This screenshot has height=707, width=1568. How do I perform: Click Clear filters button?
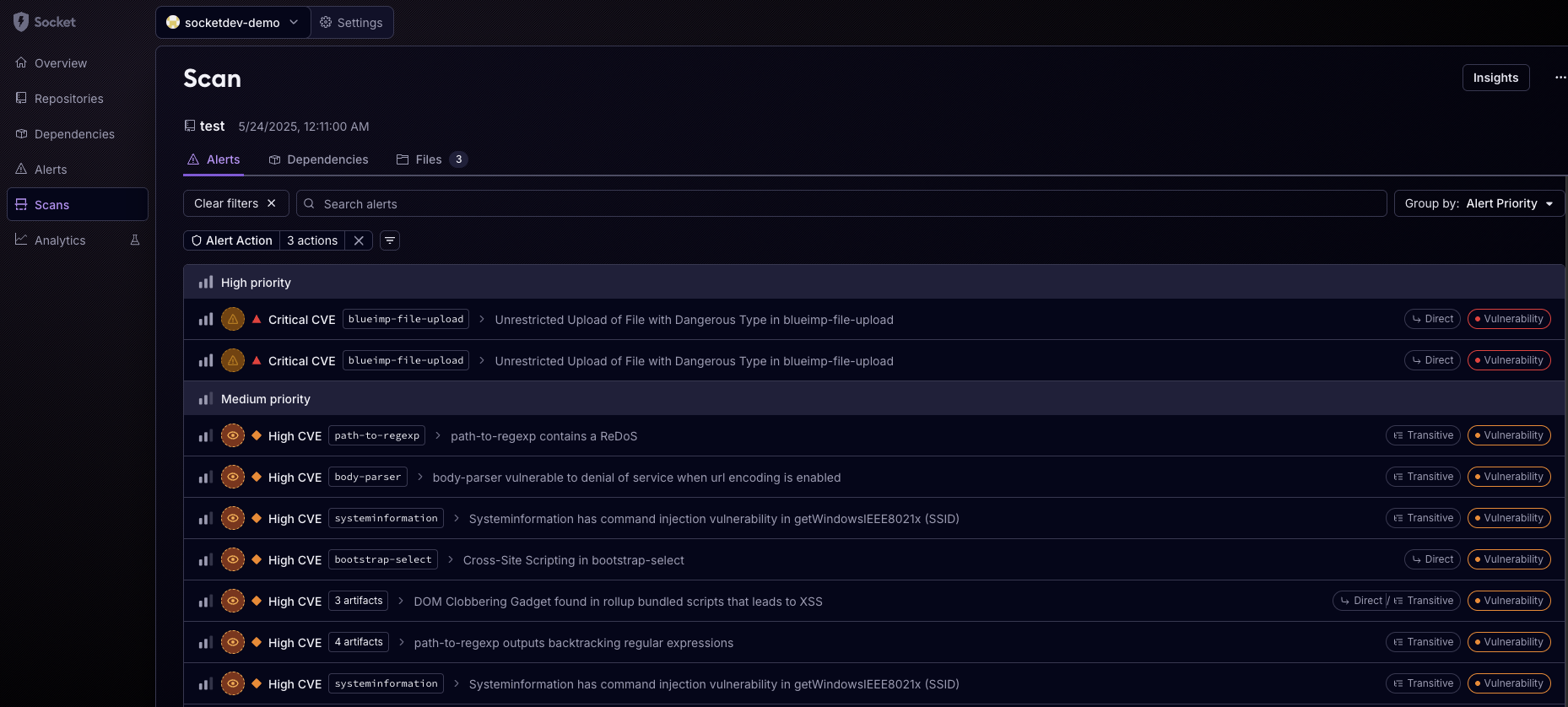[235, 203]
